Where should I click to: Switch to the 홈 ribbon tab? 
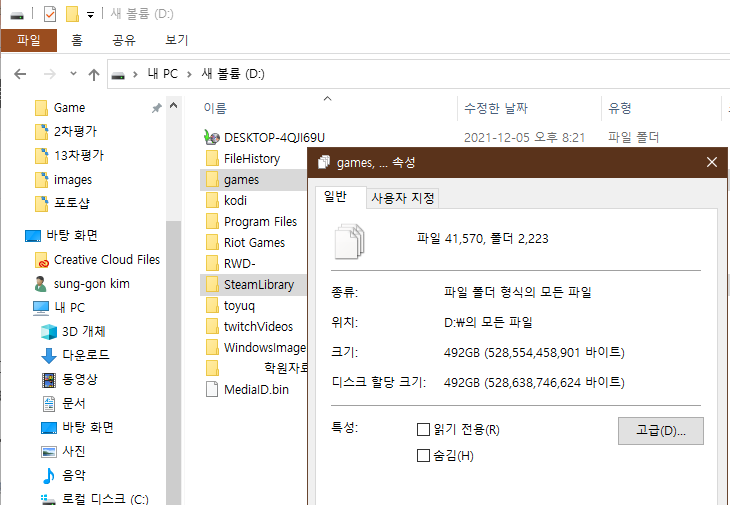[77, 40]
